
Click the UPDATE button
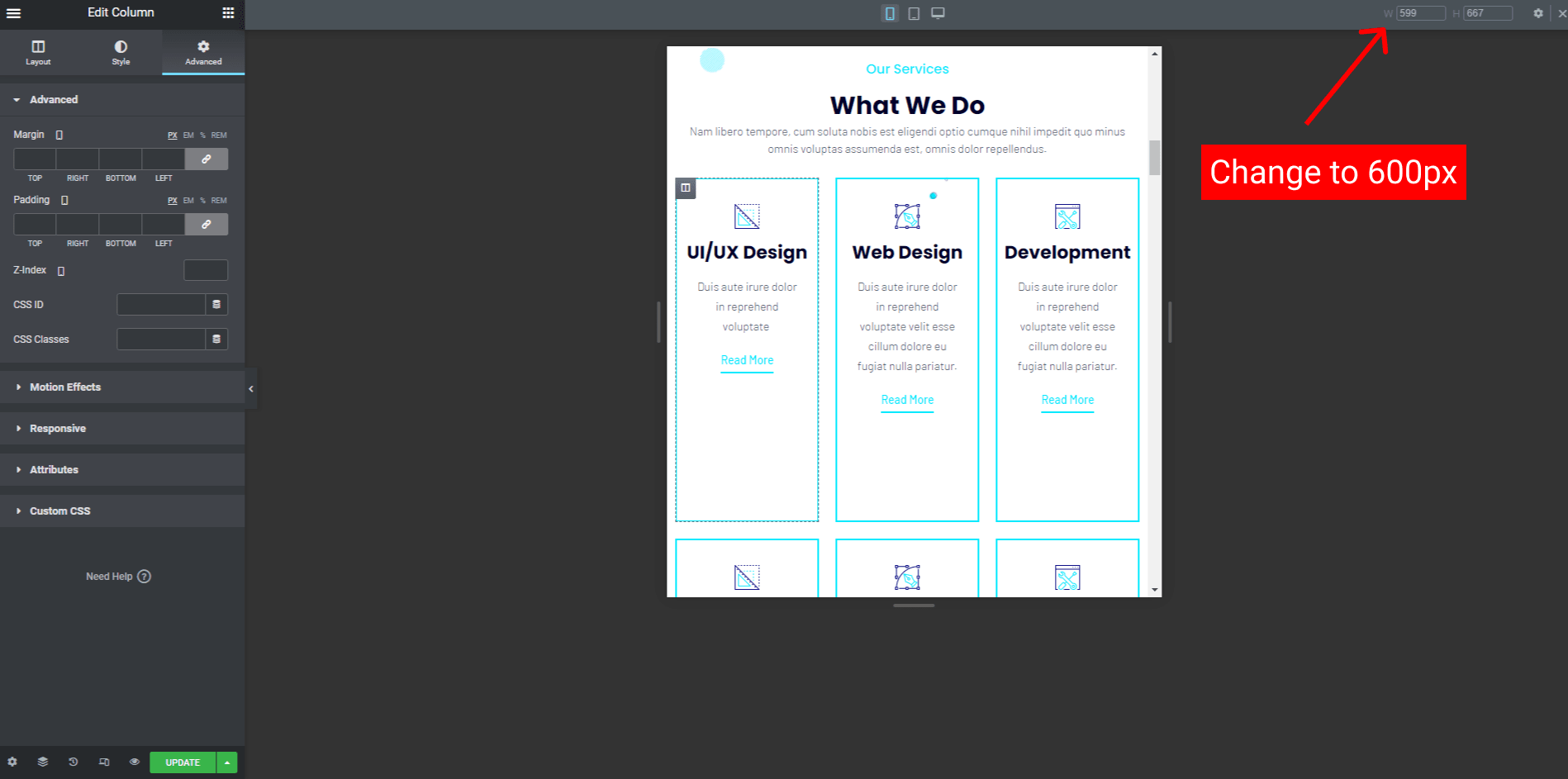tap(183, 762)
